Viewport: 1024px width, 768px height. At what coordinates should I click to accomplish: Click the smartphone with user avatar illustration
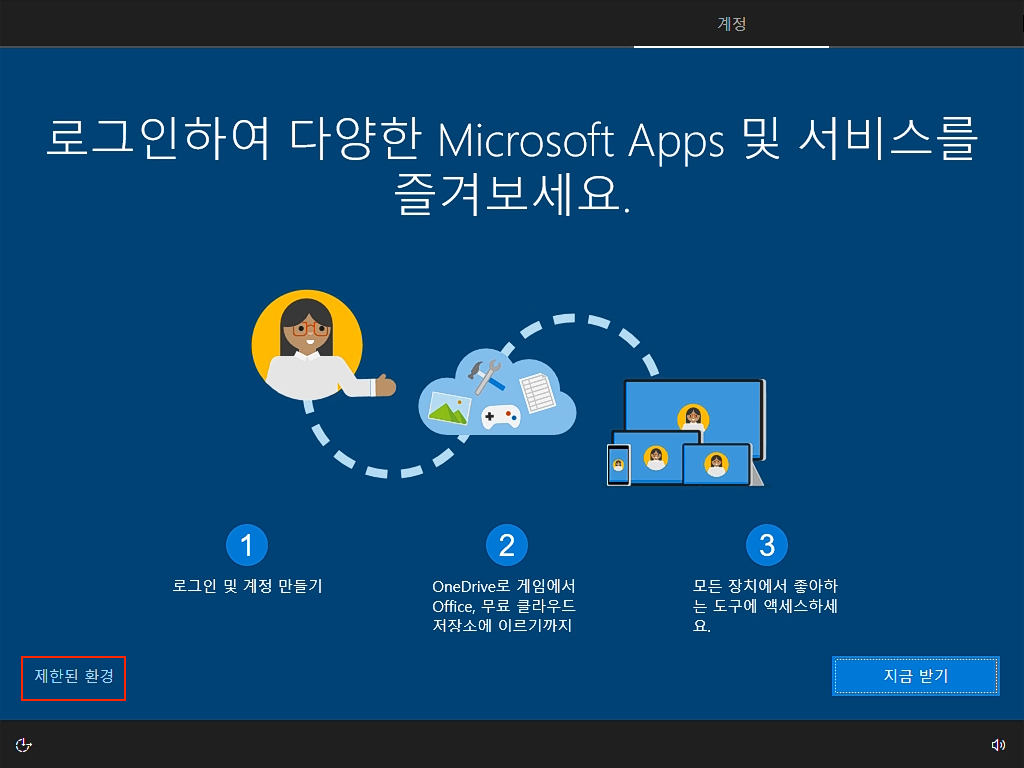(x=618, y=463)
